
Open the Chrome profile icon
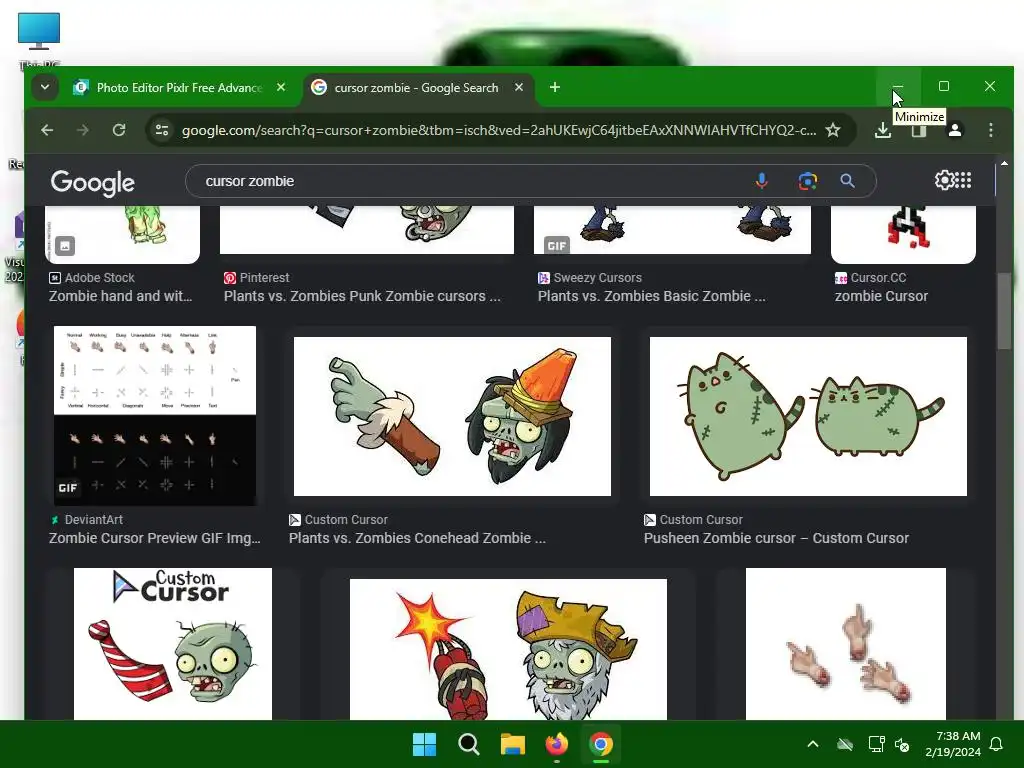tap(955, 130)
